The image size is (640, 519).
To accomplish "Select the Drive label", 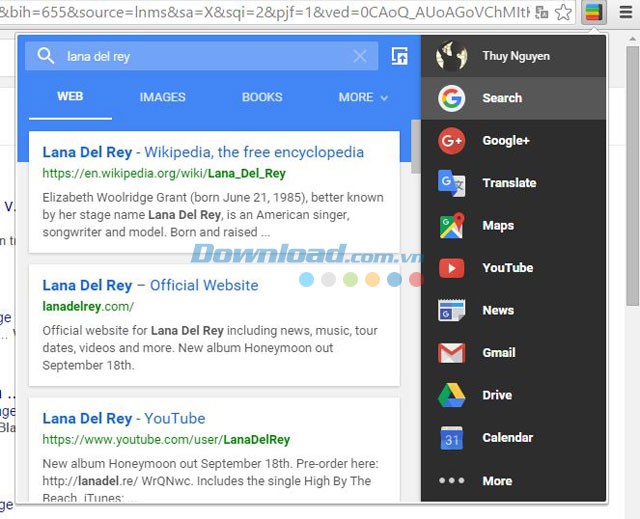I will tap(497, 395).
